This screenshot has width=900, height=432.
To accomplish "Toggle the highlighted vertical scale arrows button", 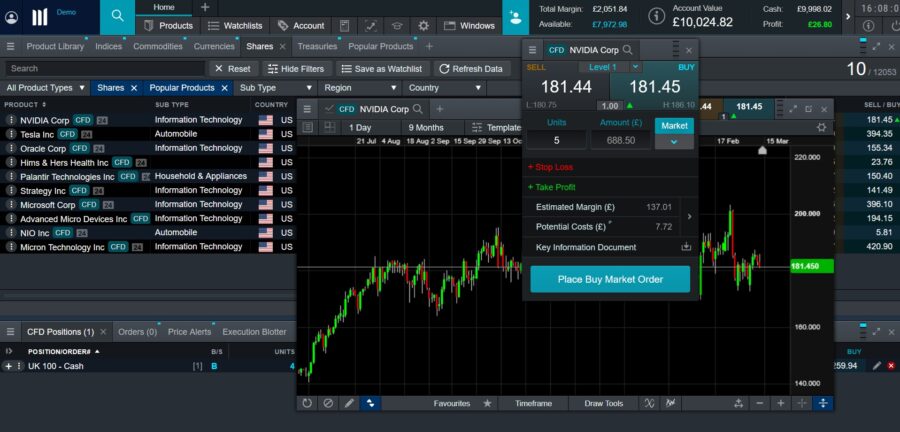I will (x=370, y=403).
